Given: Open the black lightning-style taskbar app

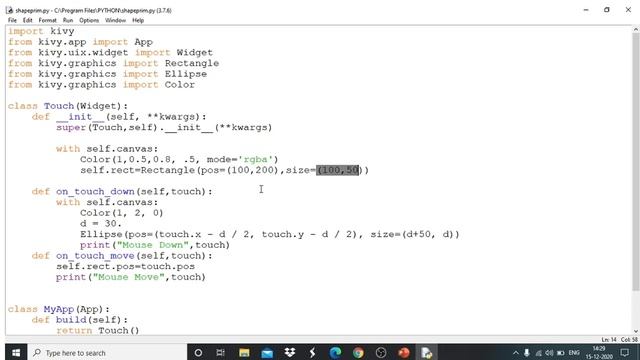Looking at the screenshot, I should [313, 353].
